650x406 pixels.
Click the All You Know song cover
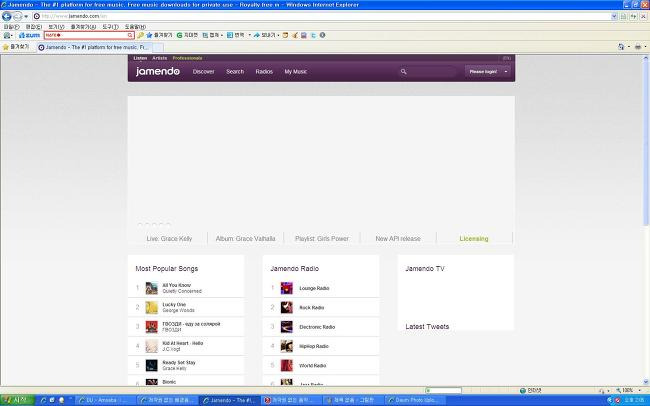pos(152,288)
